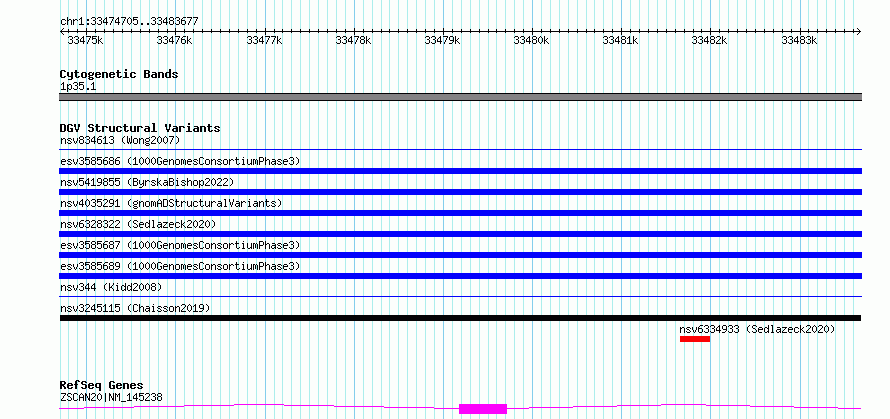The width and height of the screenshot is (890, 419).
Task: Click blue bar under nsv6328322
Action: pyautogui.click(x=460, y=234)
